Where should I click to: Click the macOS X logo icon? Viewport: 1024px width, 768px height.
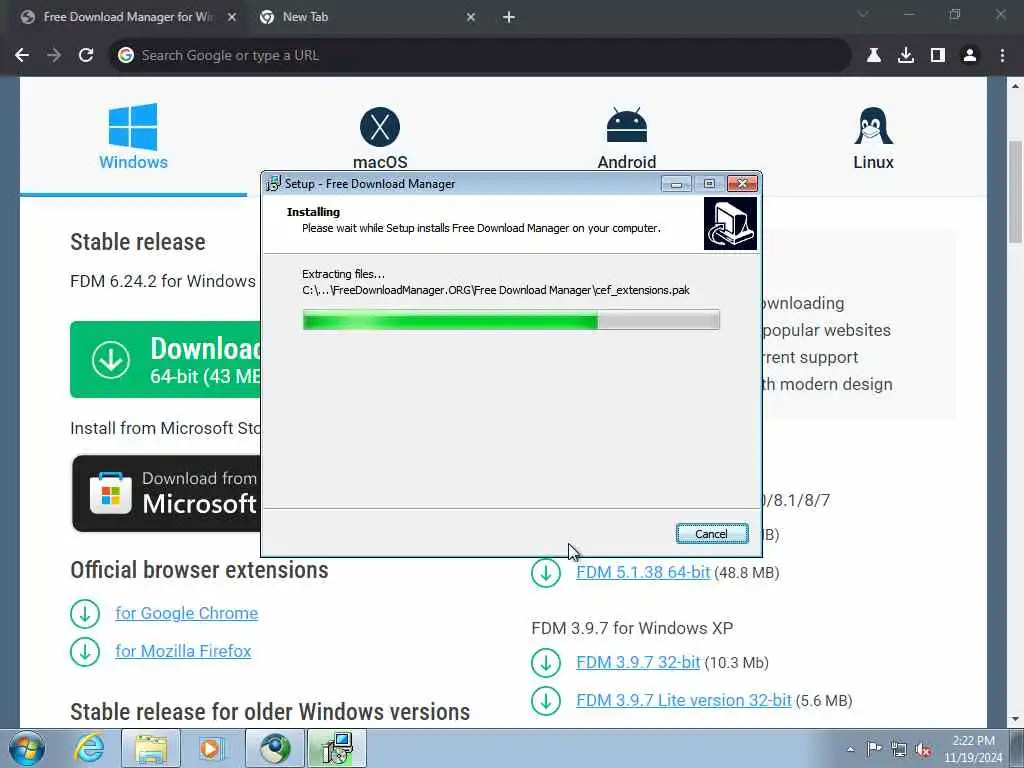coord(379,127)
